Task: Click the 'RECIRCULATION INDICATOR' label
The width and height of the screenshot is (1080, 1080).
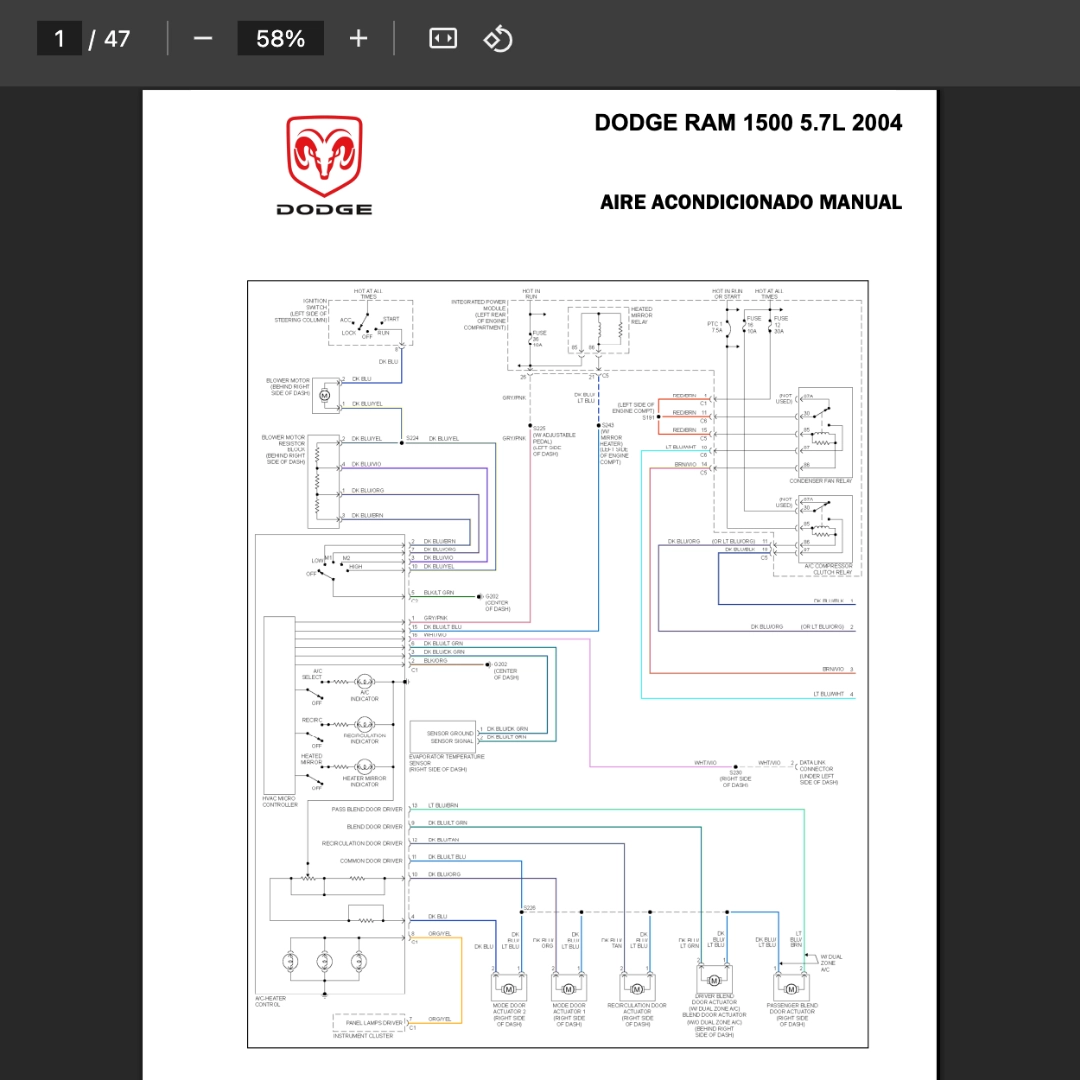Action: [364, 738]
